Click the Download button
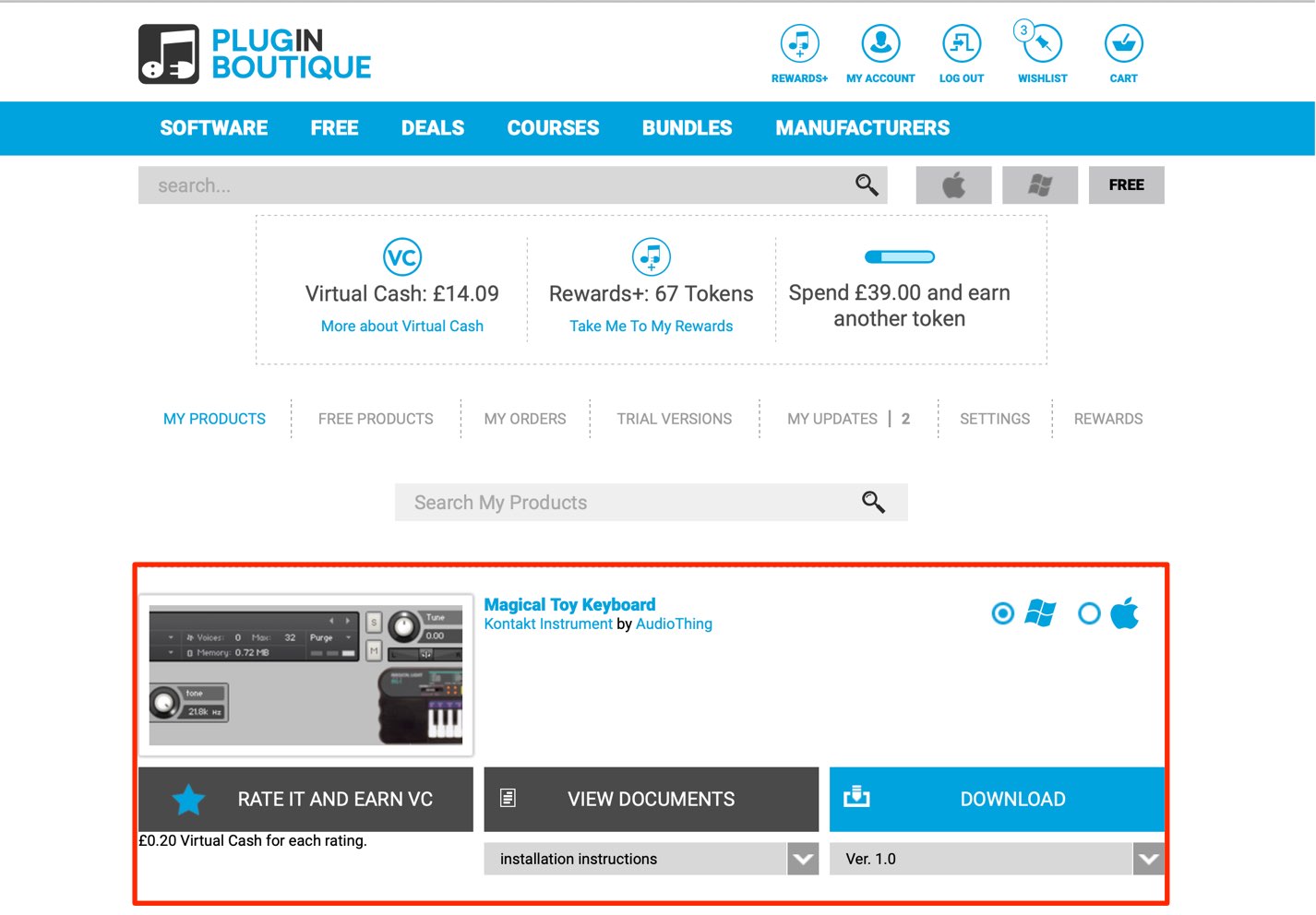The width and height of the screenshot is (1316, 915). tap(997, 799)
